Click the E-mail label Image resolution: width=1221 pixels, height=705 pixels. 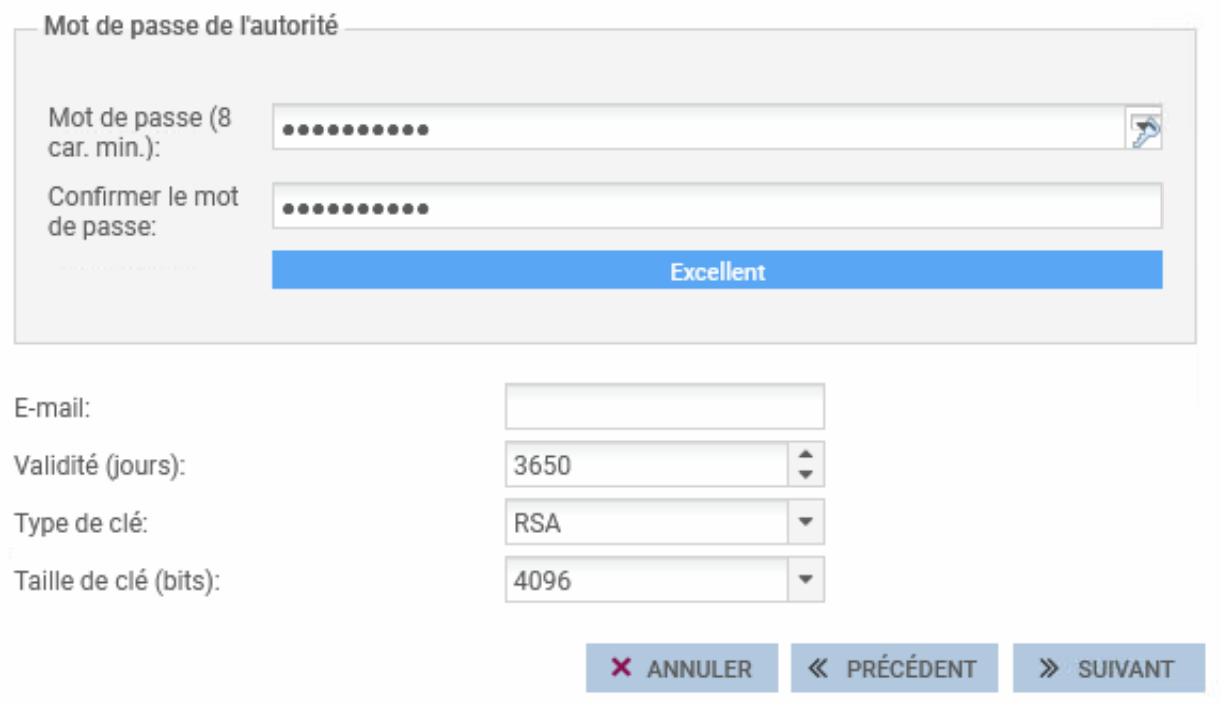point(49,408)
